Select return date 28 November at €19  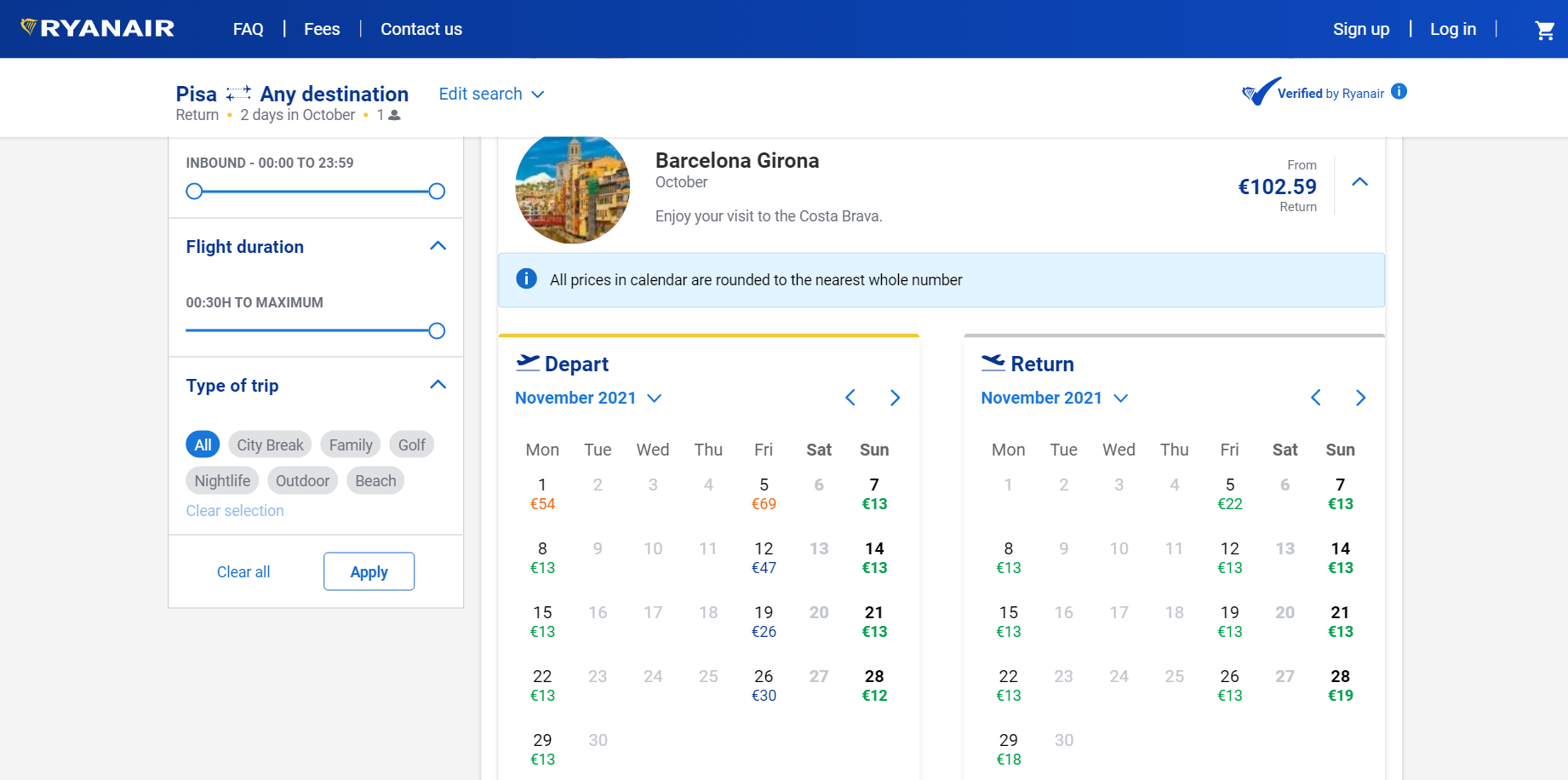(1340, 685)
